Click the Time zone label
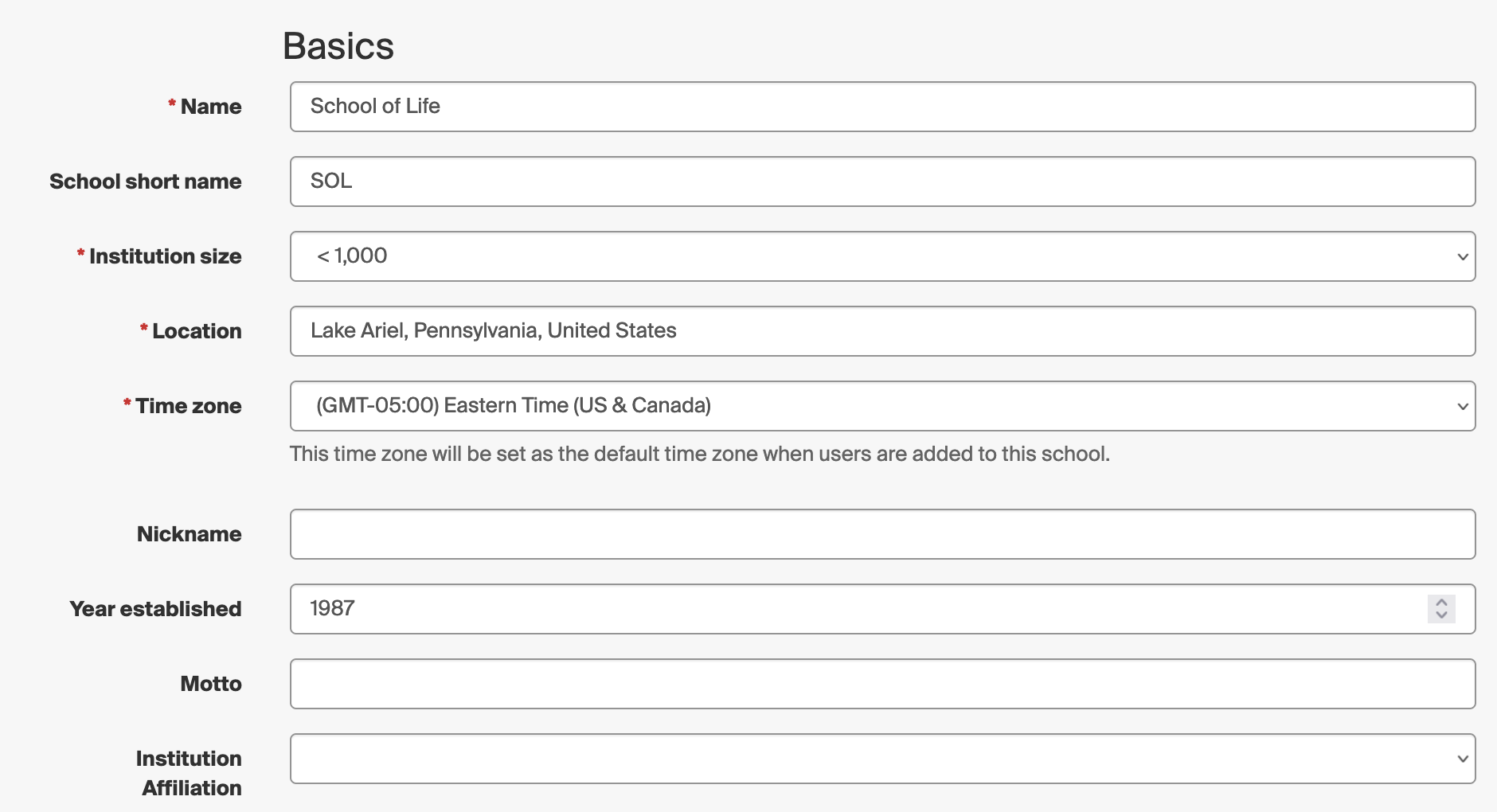The height and width of the screenshot is (812, 1497). coord(188,406)
